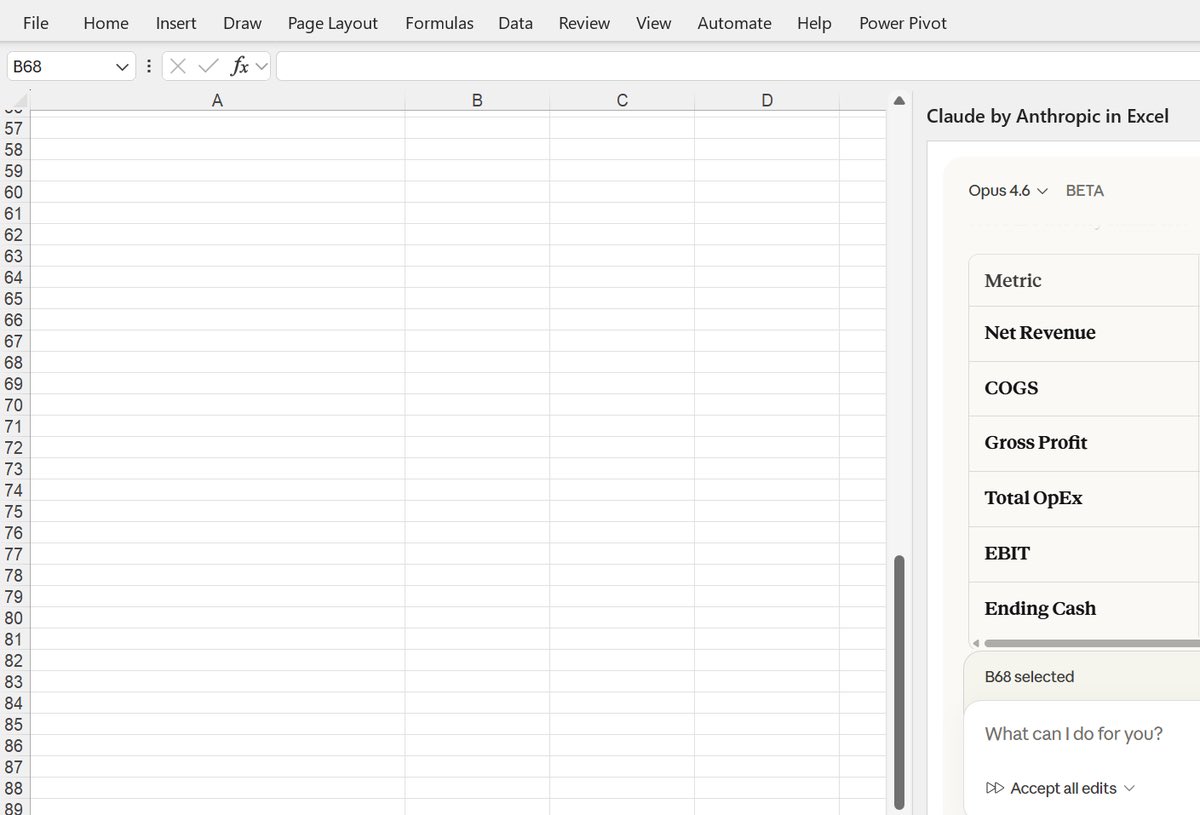Select row 57 header

point(14,128)
